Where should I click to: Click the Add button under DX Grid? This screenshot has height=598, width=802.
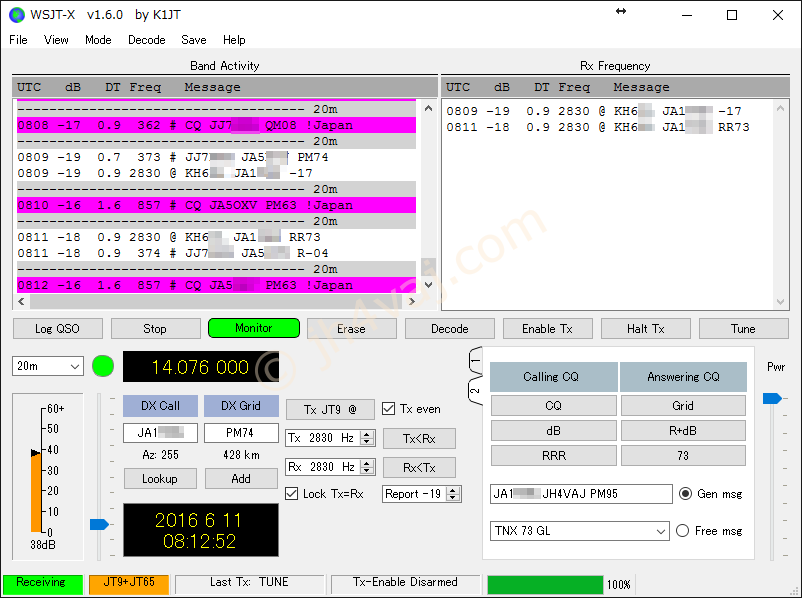241,479
